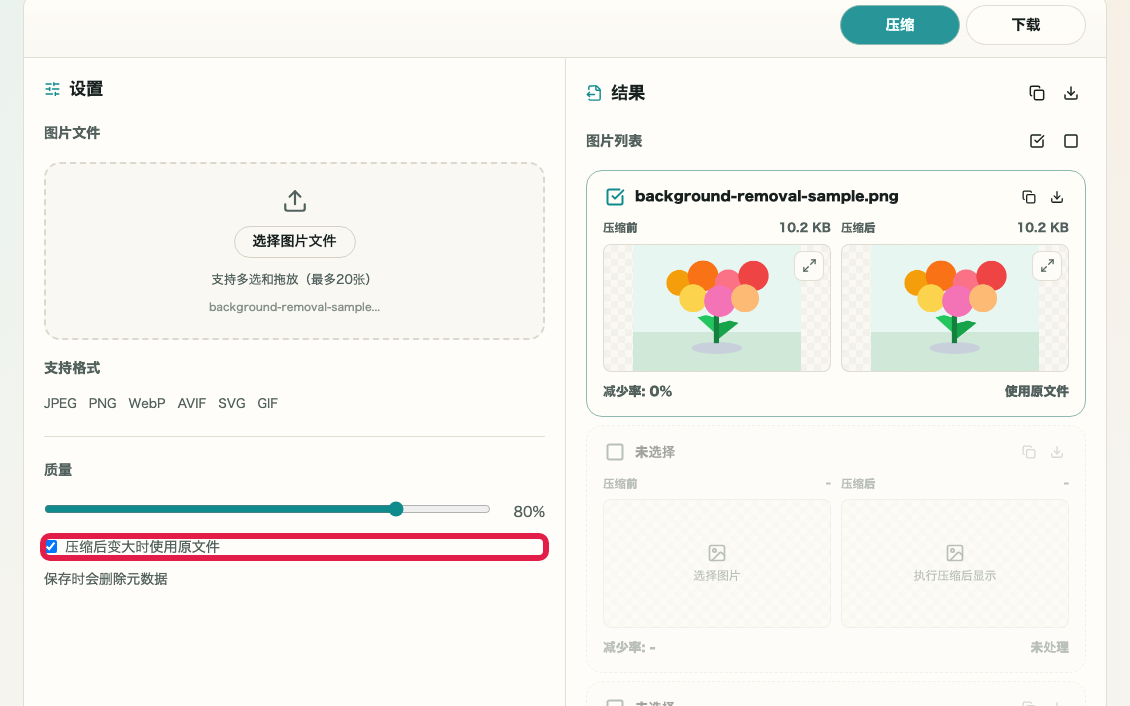Download all results via the results header download icon
The height and width of the screenshot is (706, 1130).
[x=1071, y=93]
